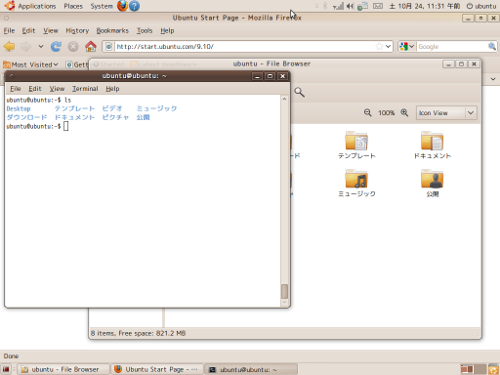The width and height of the screenshot is (500, 375).
Task: Go to Firefox home page icon
Action: (x=90, y=46)
